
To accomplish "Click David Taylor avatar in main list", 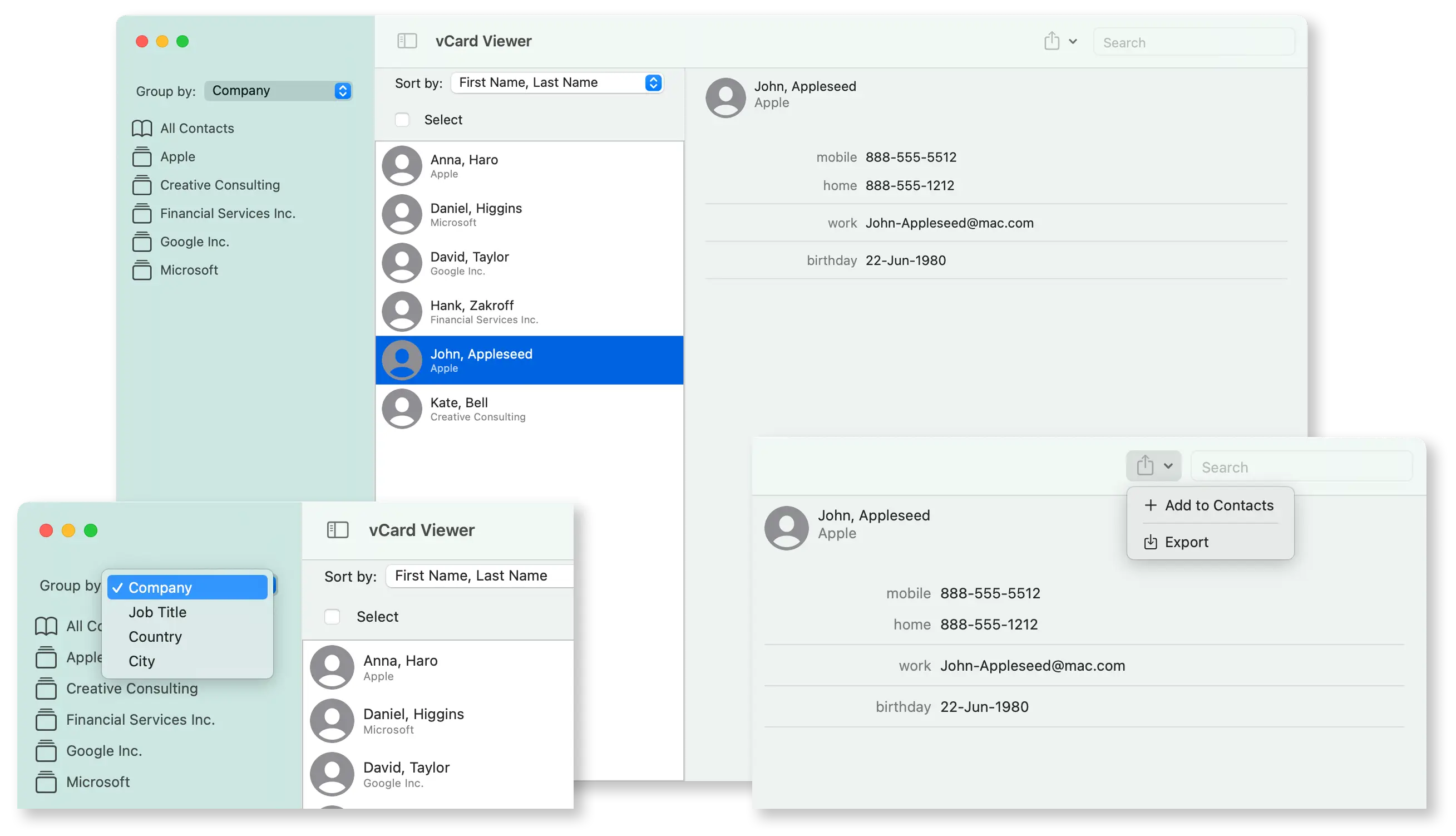I will pyautogui.click(x=402, y=263).
